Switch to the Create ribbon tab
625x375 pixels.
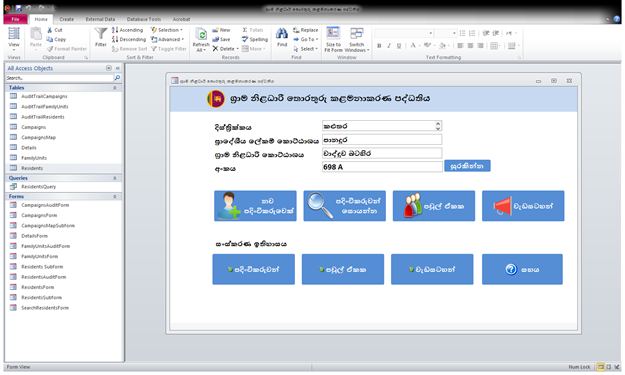(67, 19)
